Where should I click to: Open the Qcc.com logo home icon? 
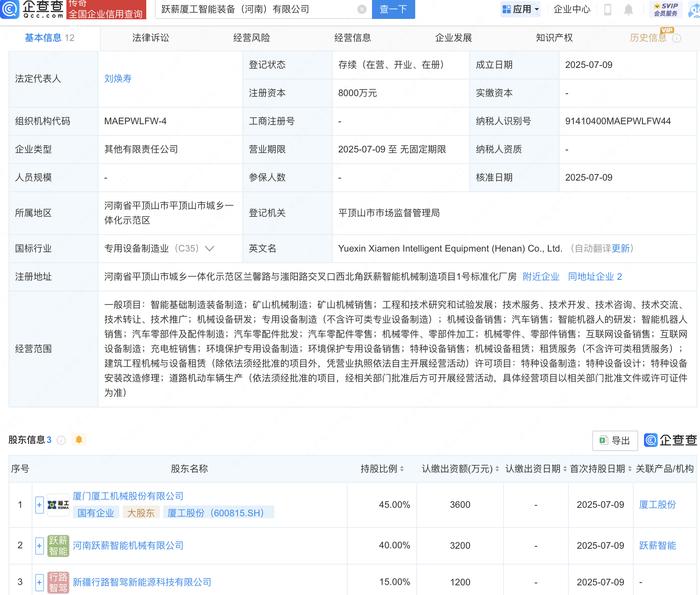coord(9,9)
